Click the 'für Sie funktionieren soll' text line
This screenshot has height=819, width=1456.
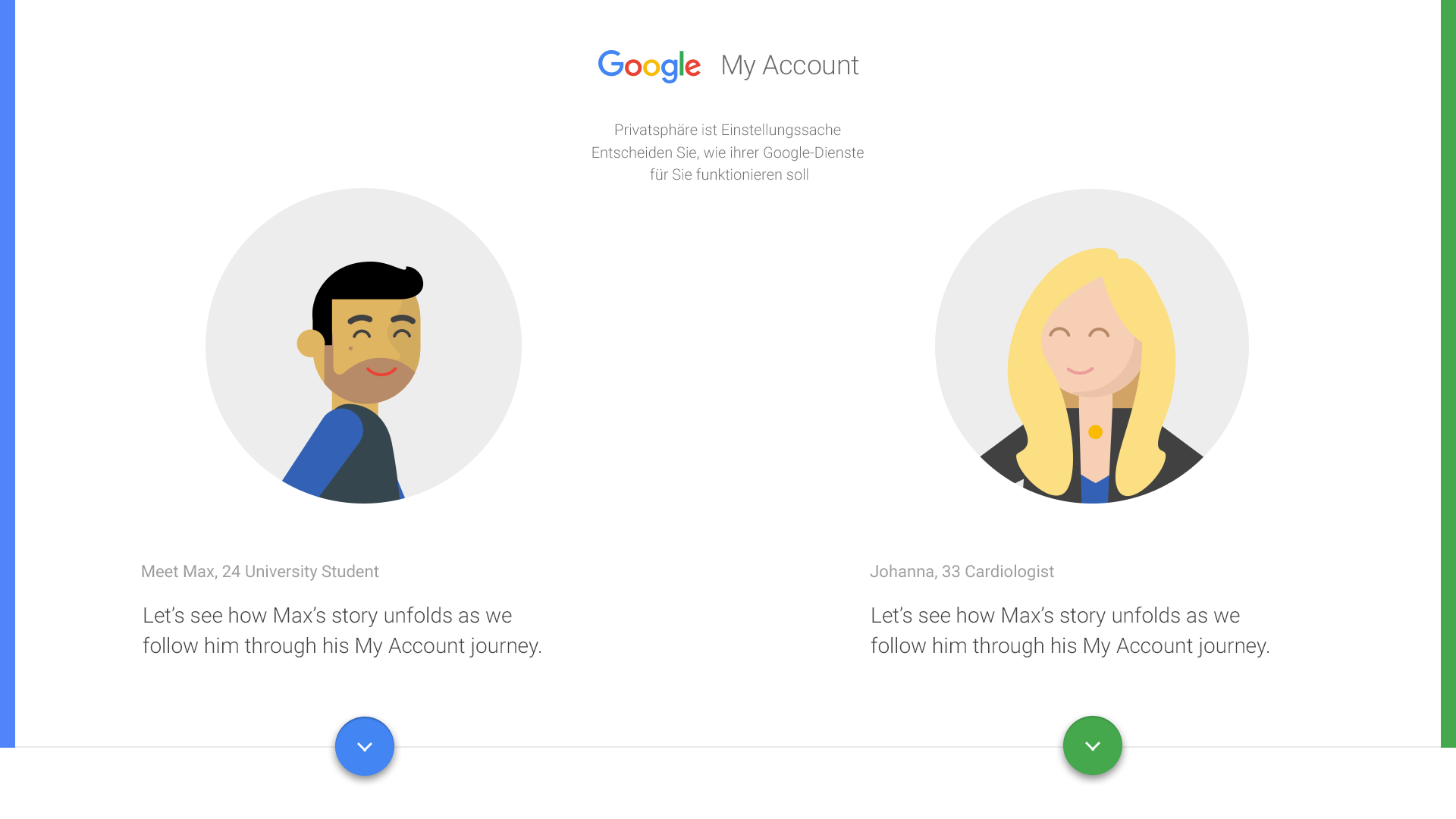click(x=729, y=175)
